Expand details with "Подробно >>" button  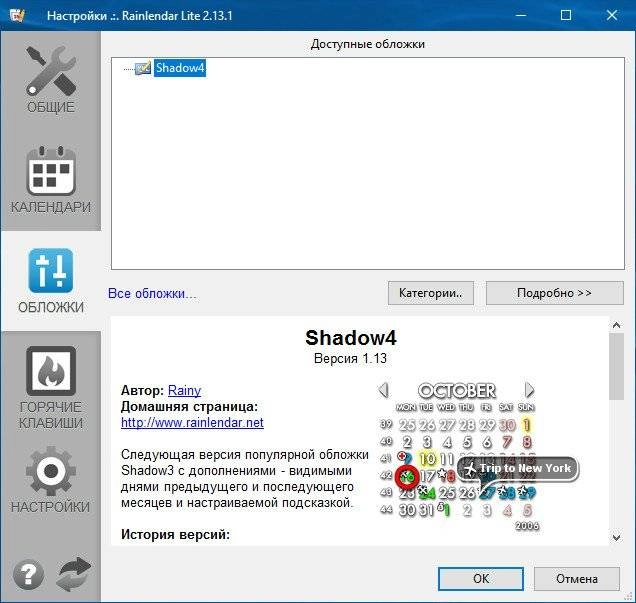coord(554,293)
